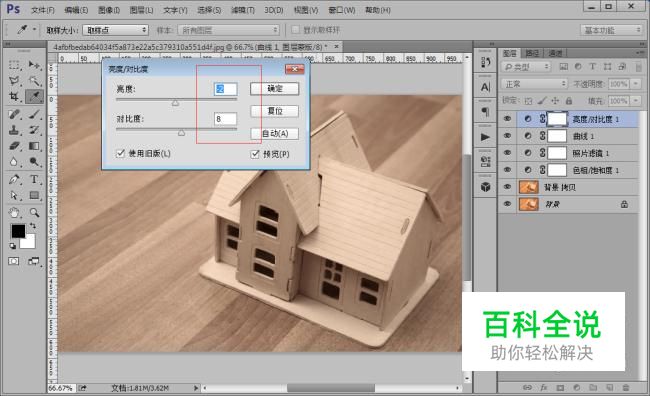Select the Blur tool
Image resolution: width=650 pixels, height=396 pixels.
pyautogui.click(x=14, y=161)
